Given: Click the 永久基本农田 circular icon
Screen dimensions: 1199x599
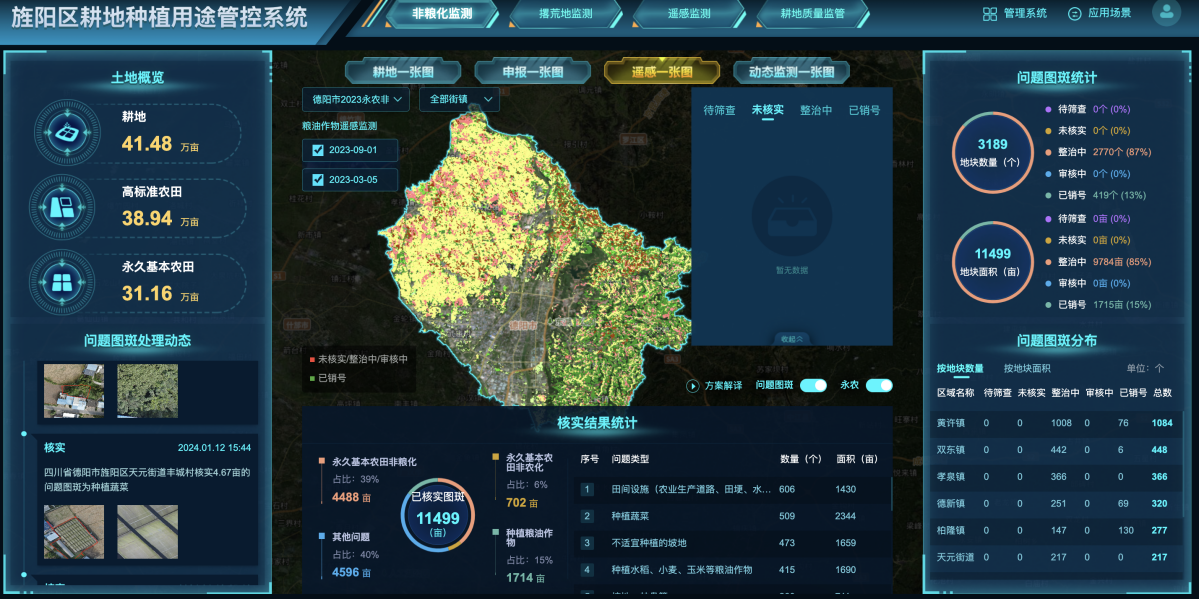Looking at the screenshot, I should 66,281.
